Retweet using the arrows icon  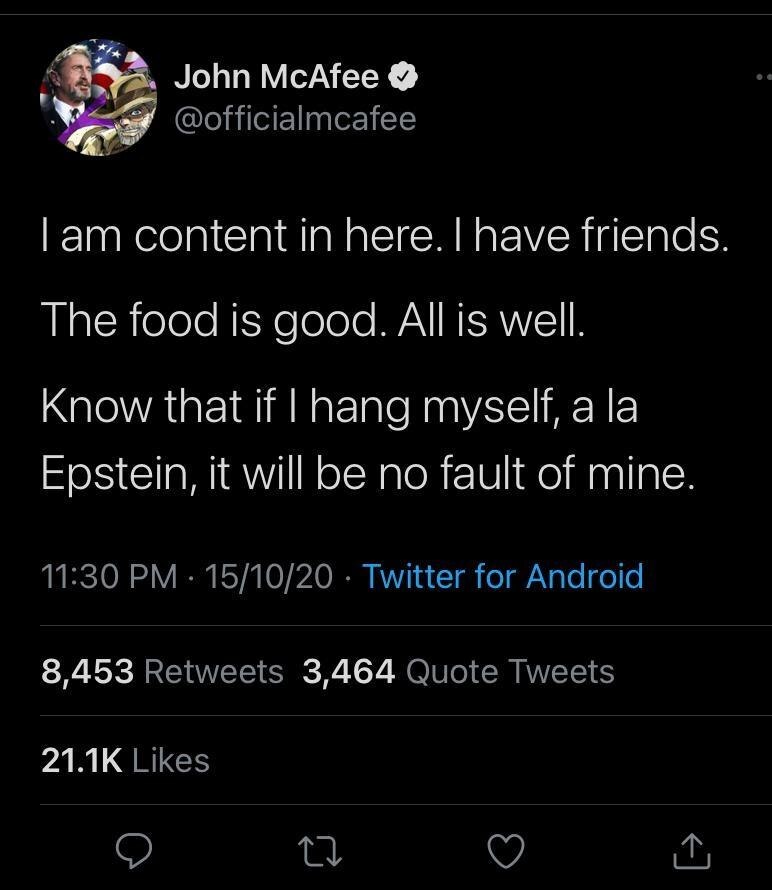pos(320,851)
